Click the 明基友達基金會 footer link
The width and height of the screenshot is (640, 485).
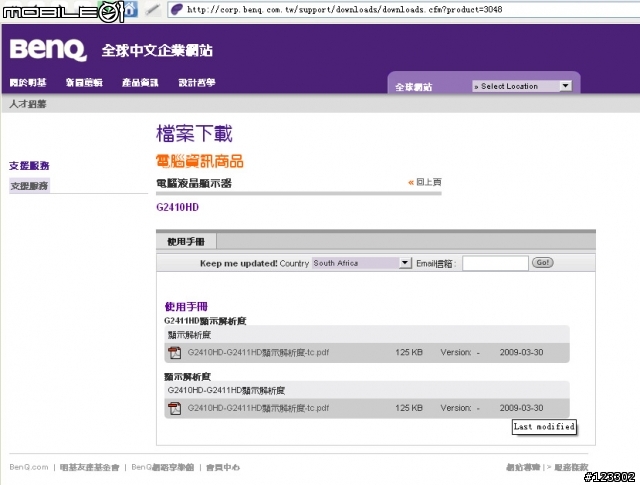89,467
